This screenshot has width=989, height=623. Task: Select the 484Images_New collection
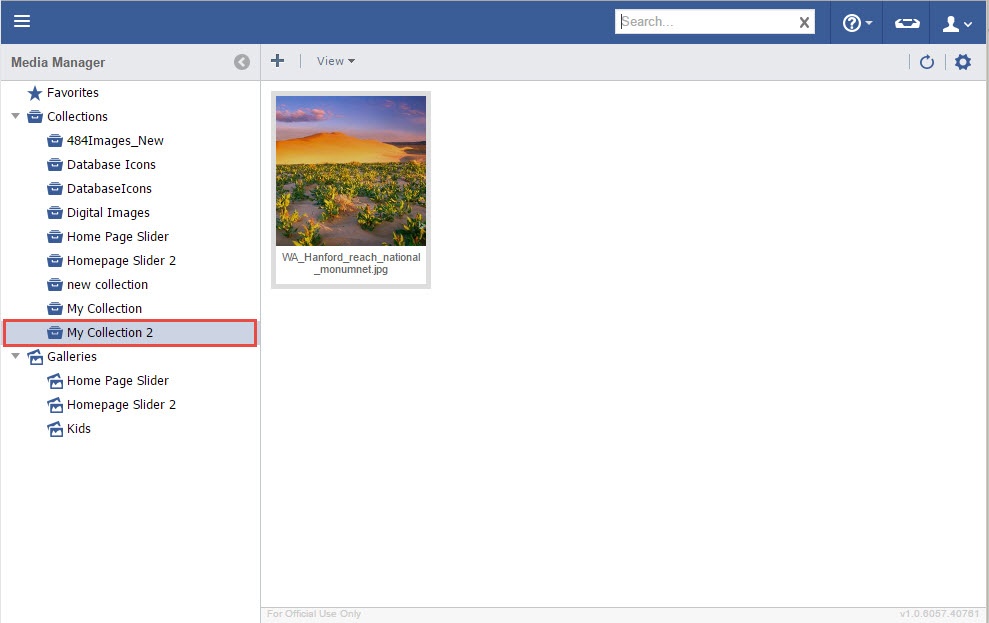pos(115,141)
